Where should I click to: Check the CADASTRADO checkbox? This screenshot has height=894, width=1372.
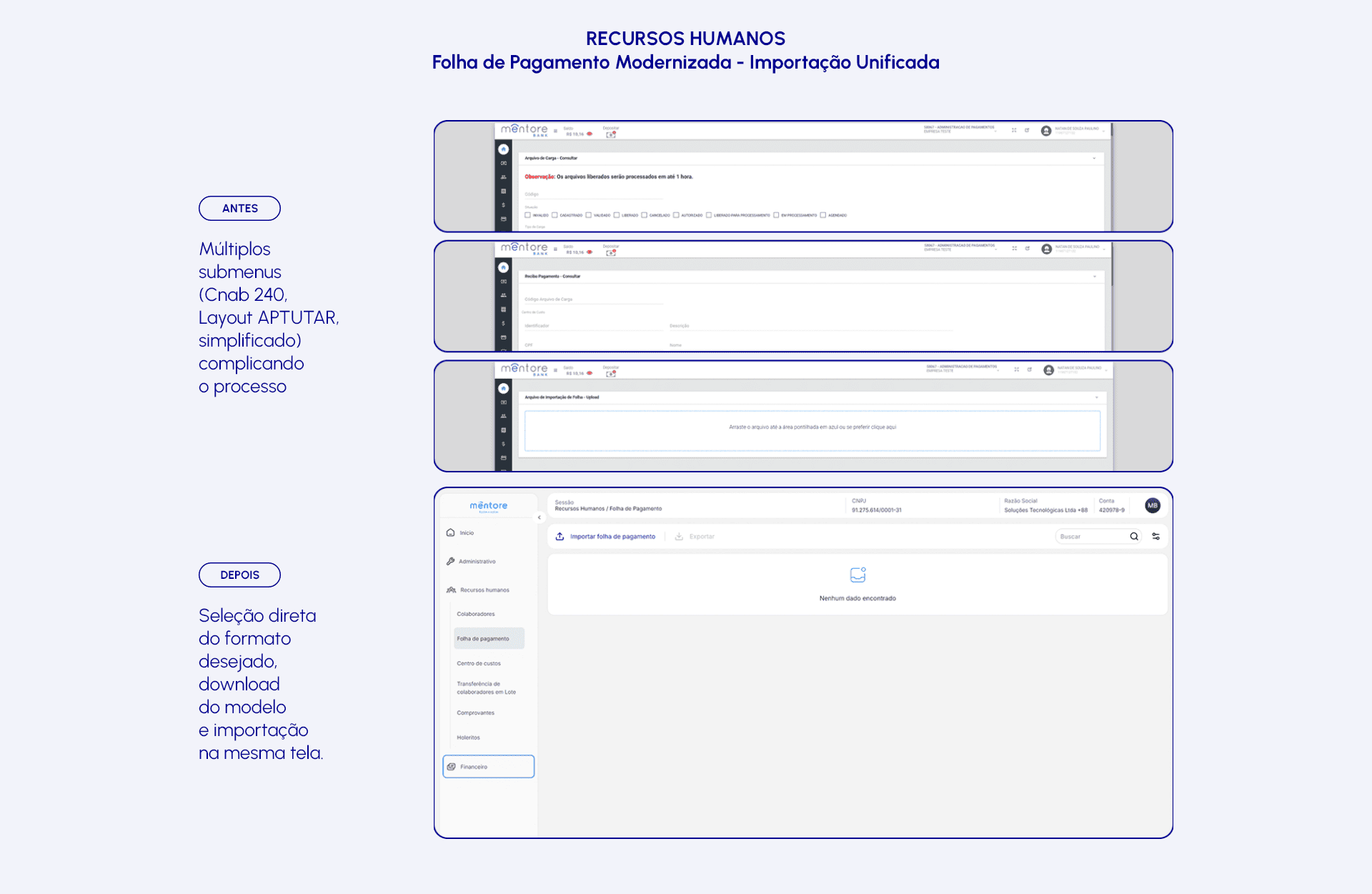click(554, 215)
